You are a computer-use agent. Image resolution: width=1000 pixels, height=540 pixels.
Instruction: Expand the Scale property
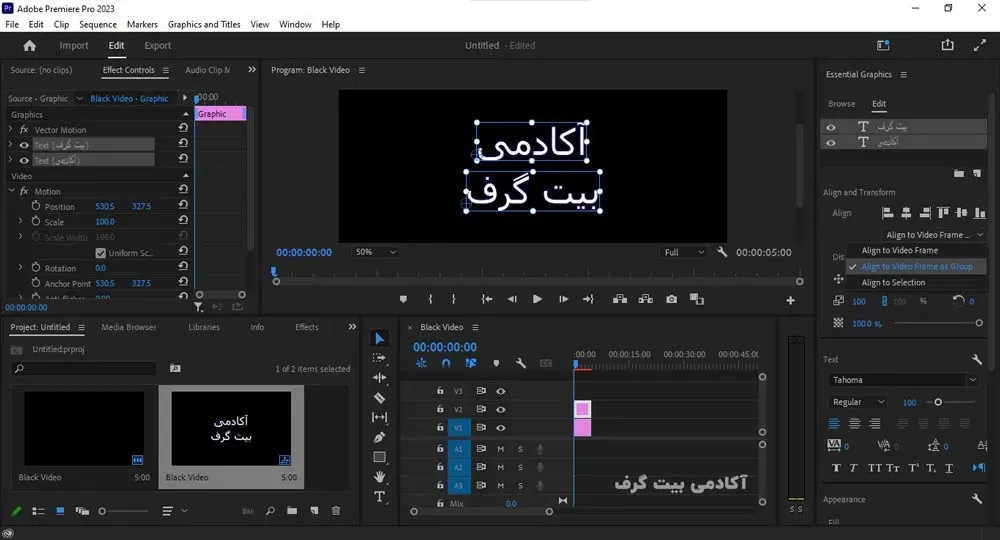(20, 221)
